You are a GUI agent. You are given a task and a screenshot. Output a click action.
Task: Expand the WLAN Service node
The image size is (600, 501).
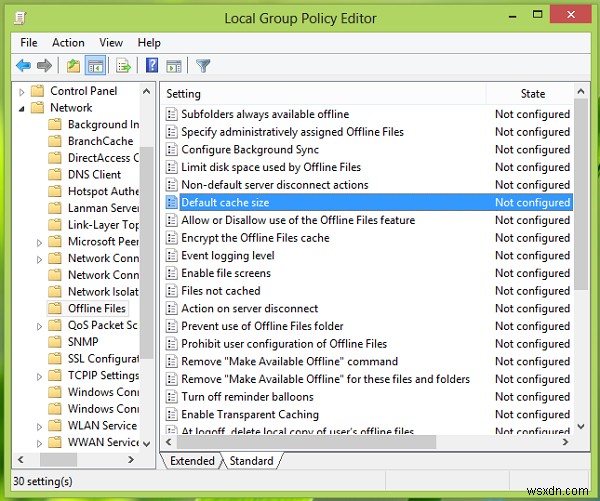(39, 426)
